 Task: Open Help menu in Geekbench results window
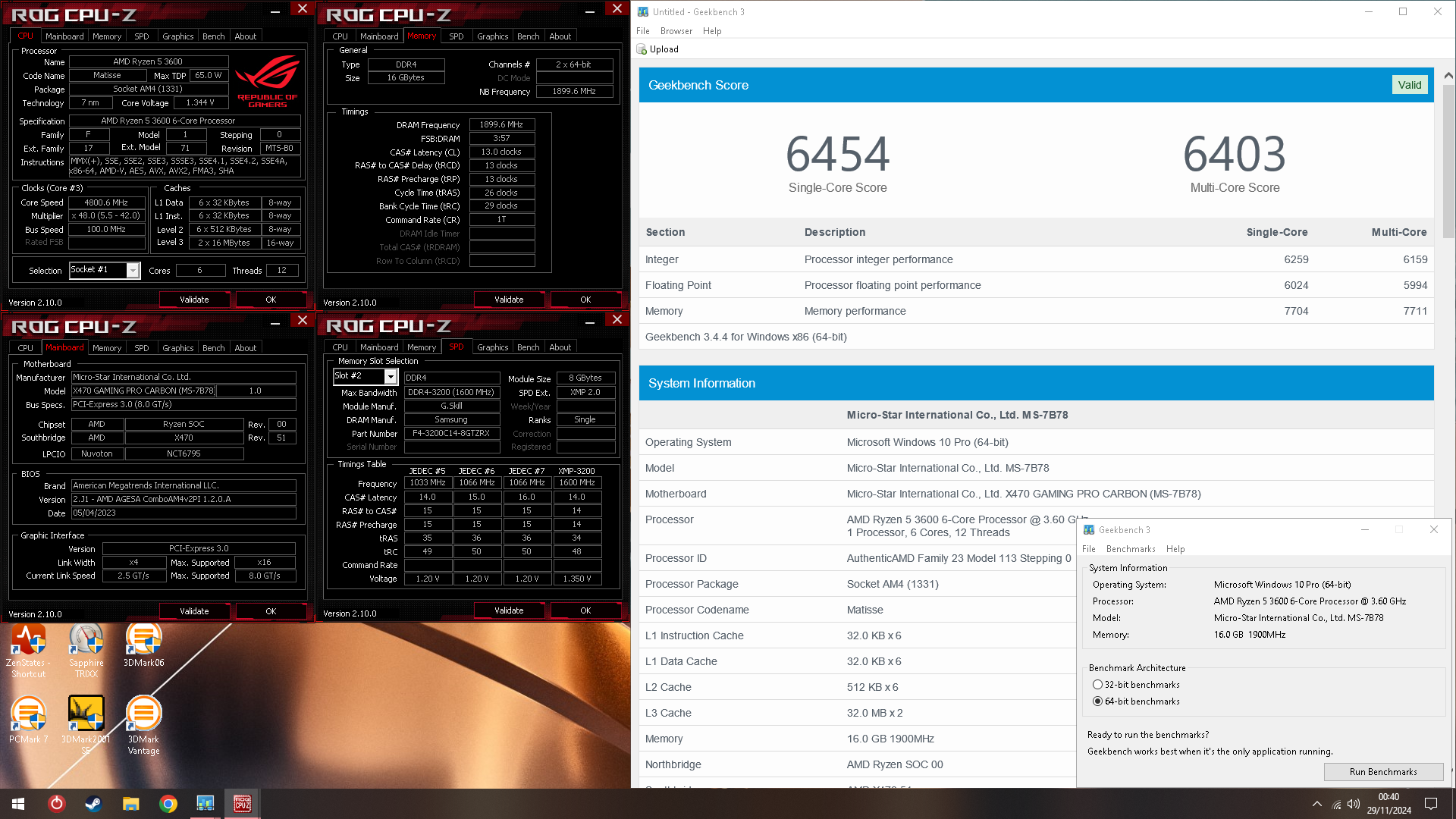point(712,31)
